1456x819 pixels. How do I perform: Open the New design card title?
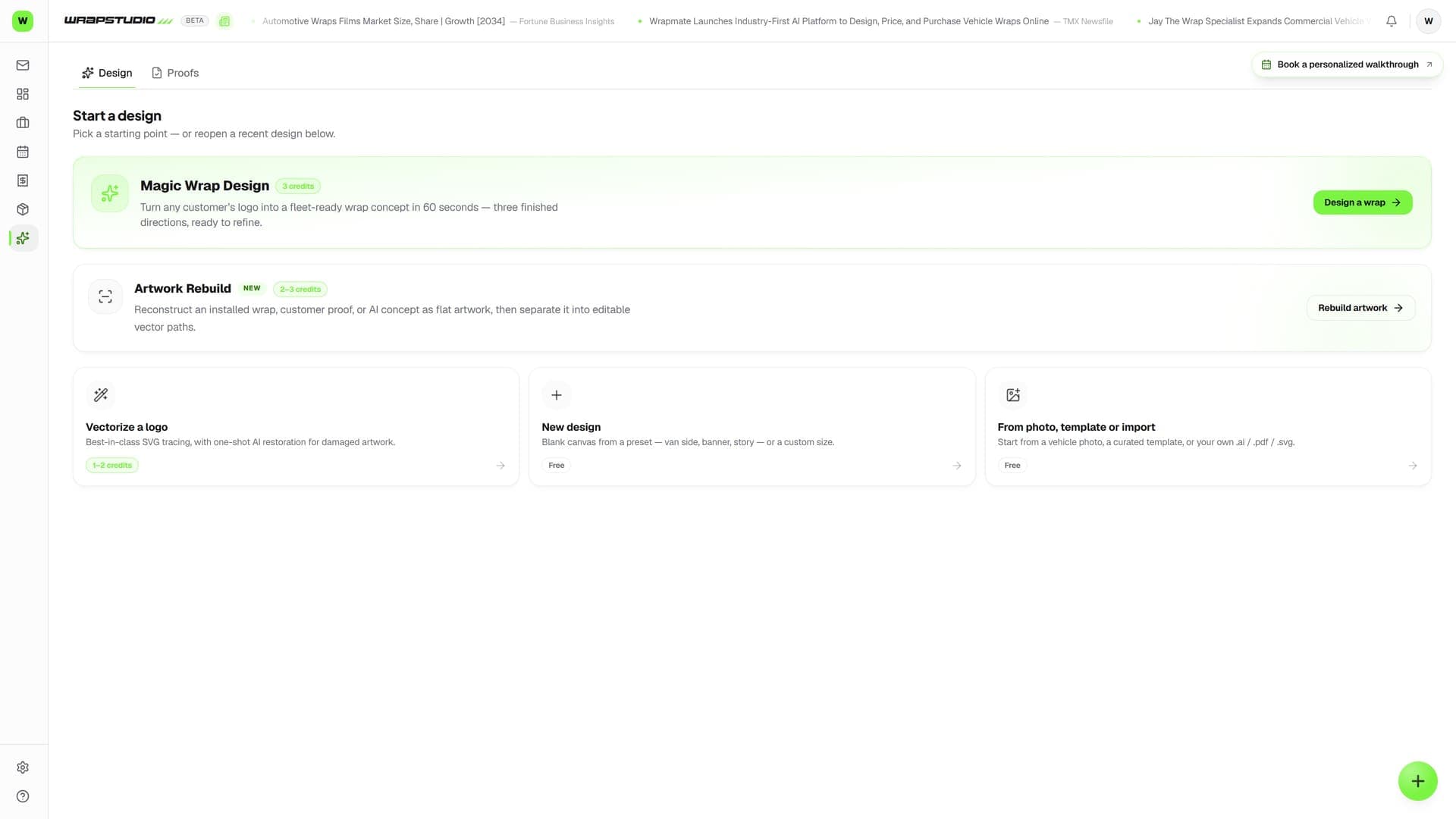click(571, 427)
